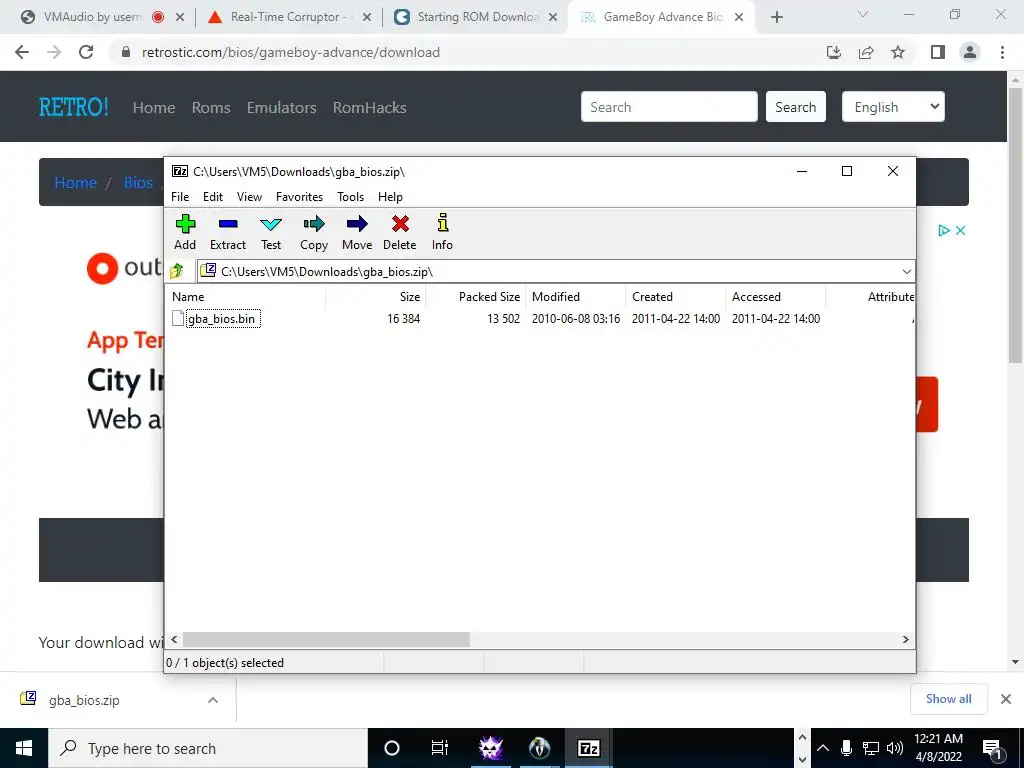Close the ad with X icon
Viewport: 1024px width, 768px height.
click(x=960, y=230)
